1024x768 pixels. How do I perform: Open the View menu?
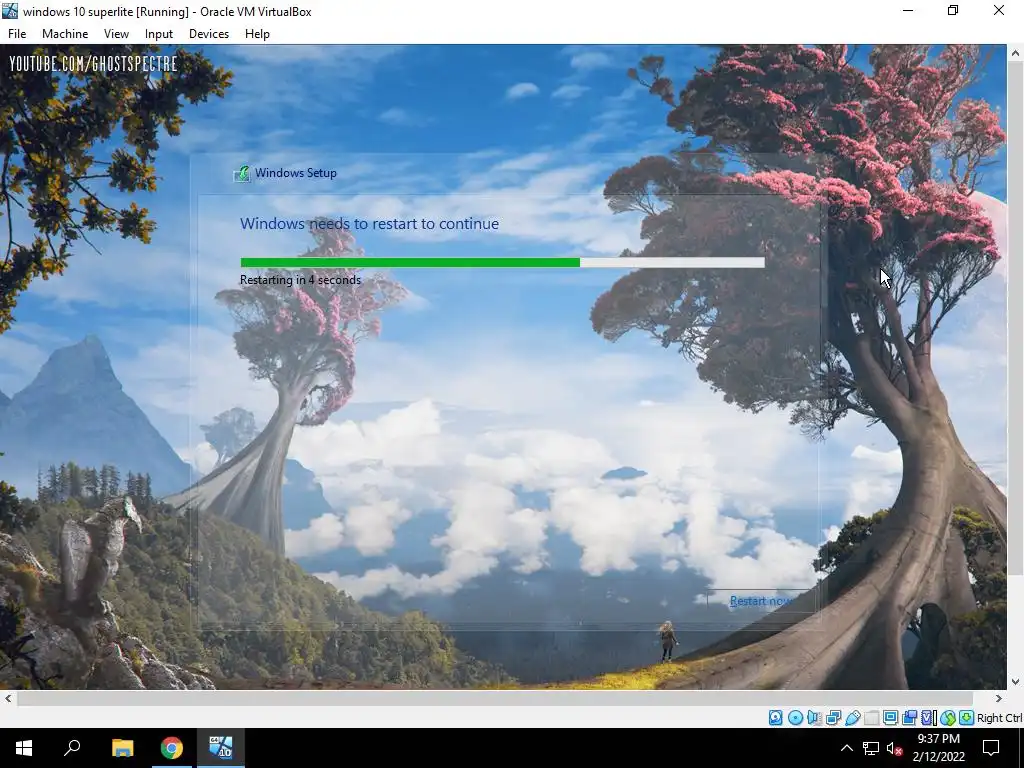pos(116,34)
